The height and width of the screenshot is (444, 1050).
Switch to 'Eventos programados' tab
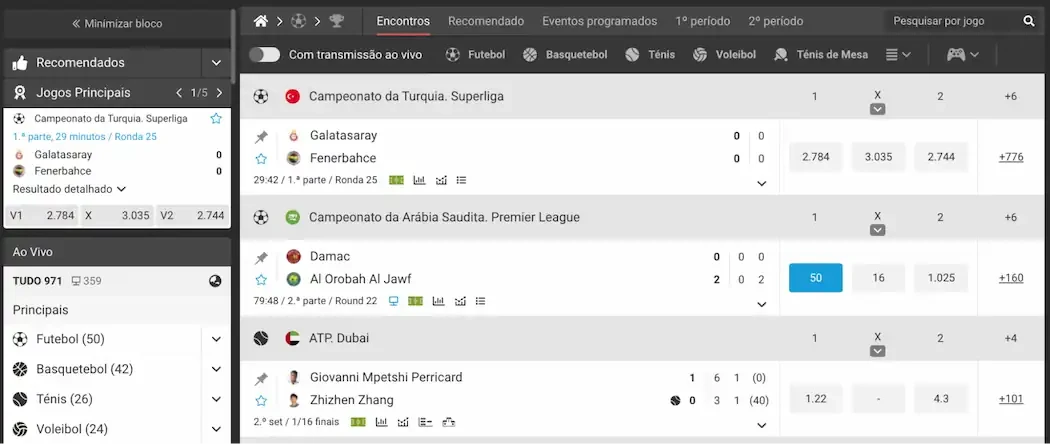(x=599, y=21)
